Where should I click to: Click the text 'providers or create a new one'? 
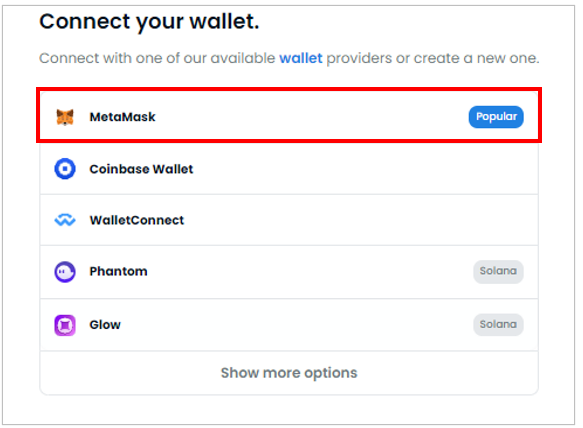433,58
